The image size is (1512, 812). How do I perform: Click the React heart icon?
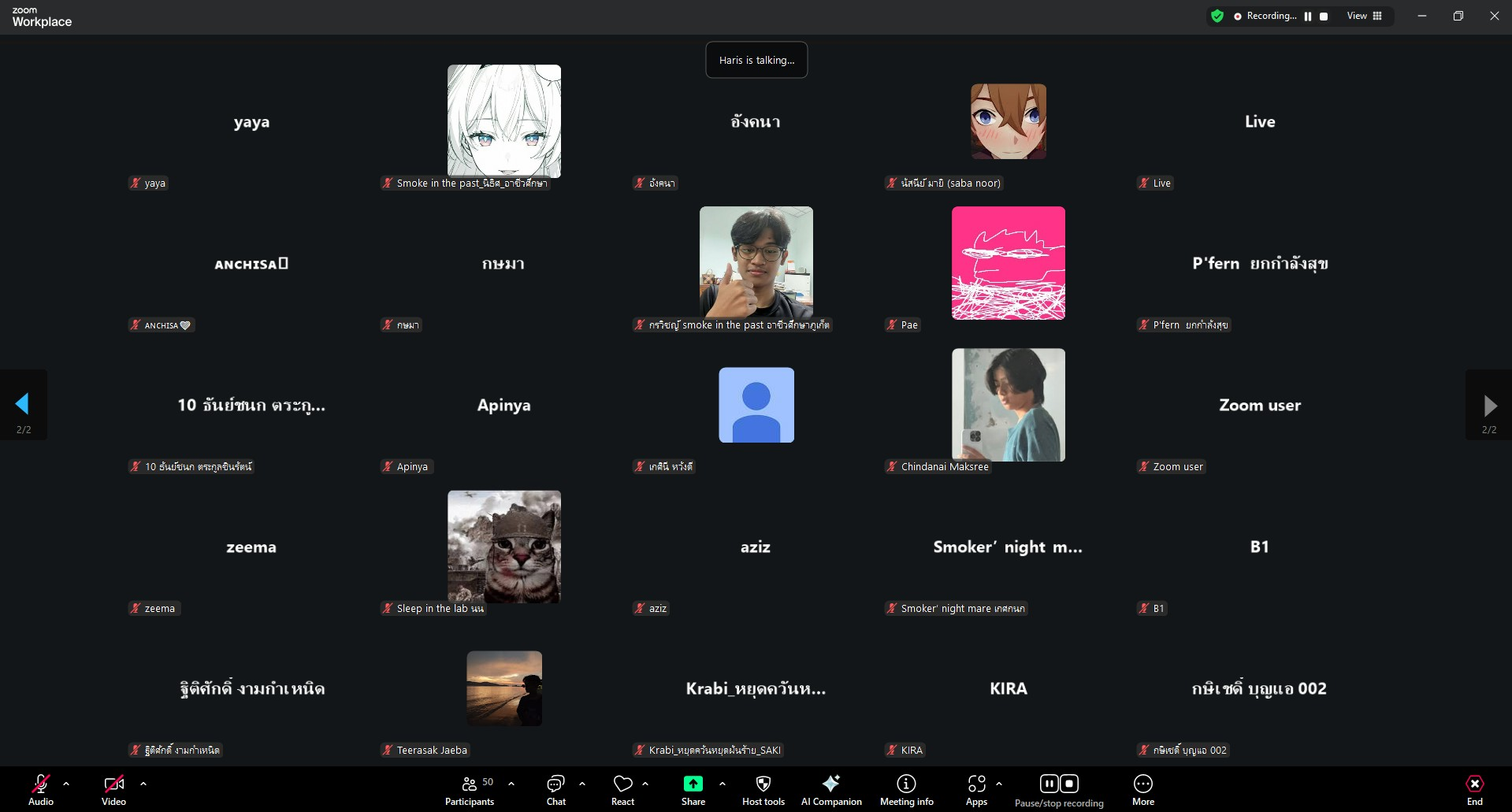[622, 790]
